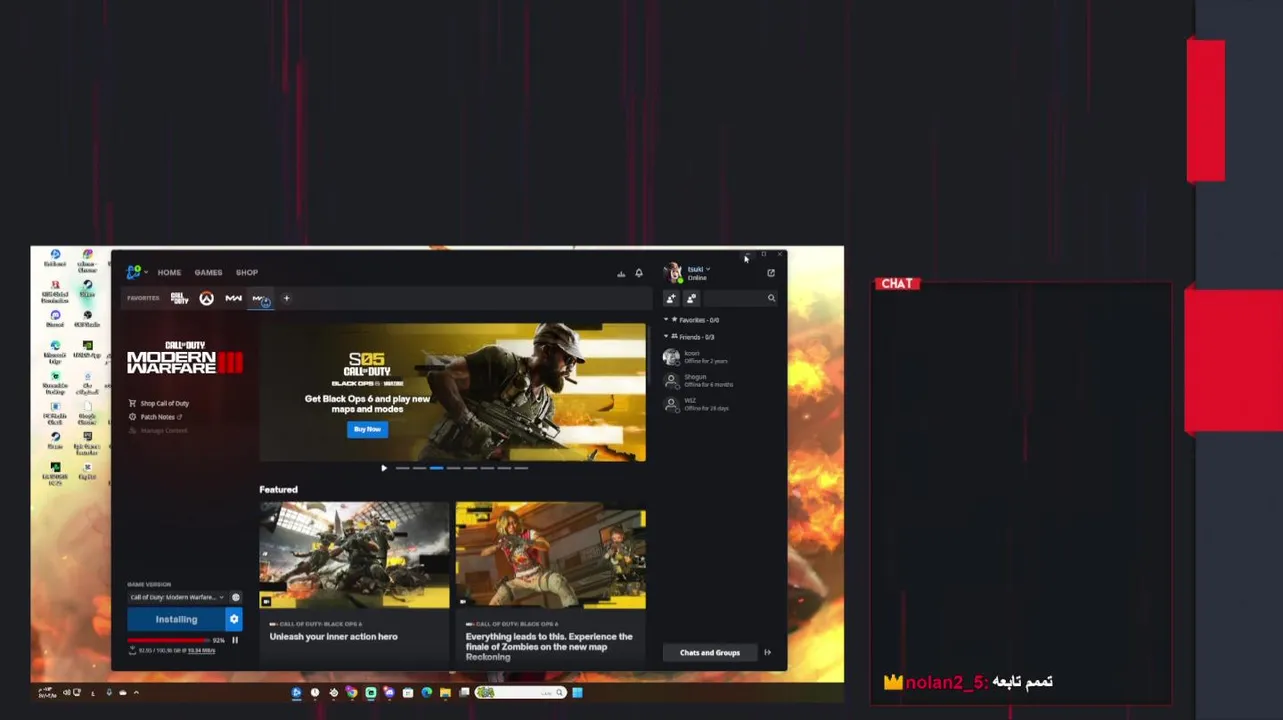1283x720 pixels.
Task: Show hidden system tray icons chevron
Action: tap(136, 692)
